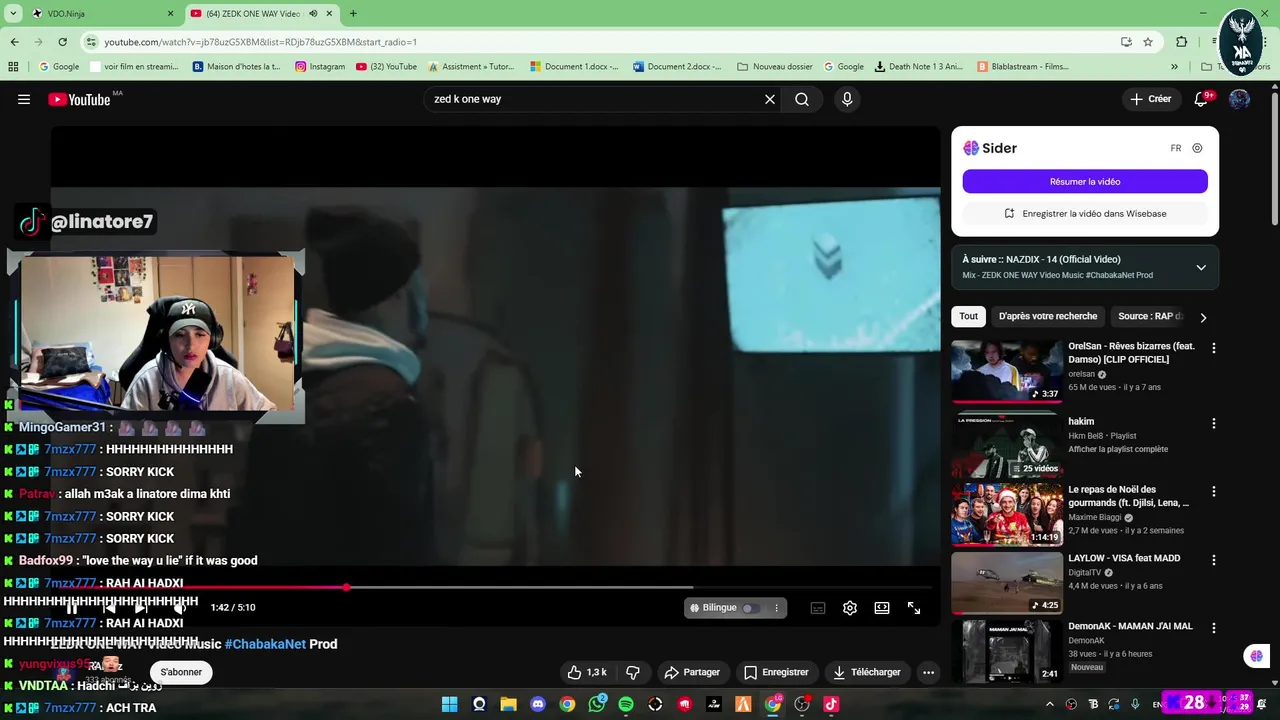
Task: Open the Instagram bookmark
Action: tap(320, 67)
